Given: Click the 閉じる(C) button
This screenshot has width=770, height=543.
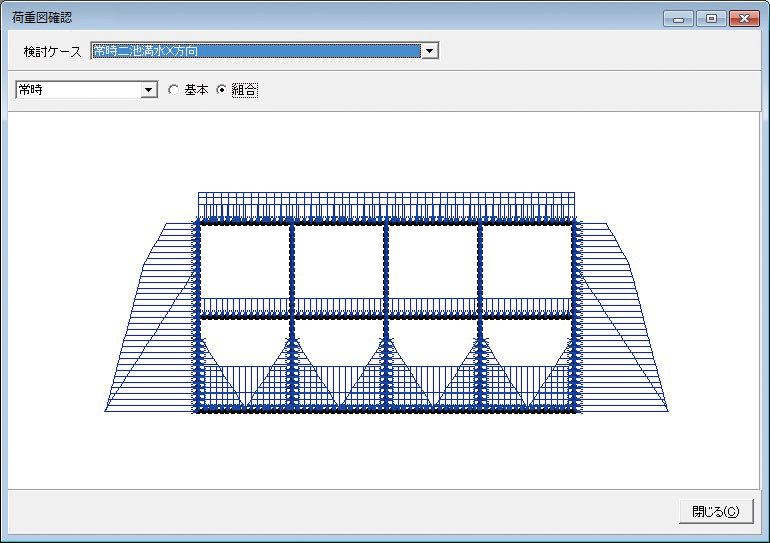Looking at the screenshot, I should pyautogui.click(x=716, y=512).
